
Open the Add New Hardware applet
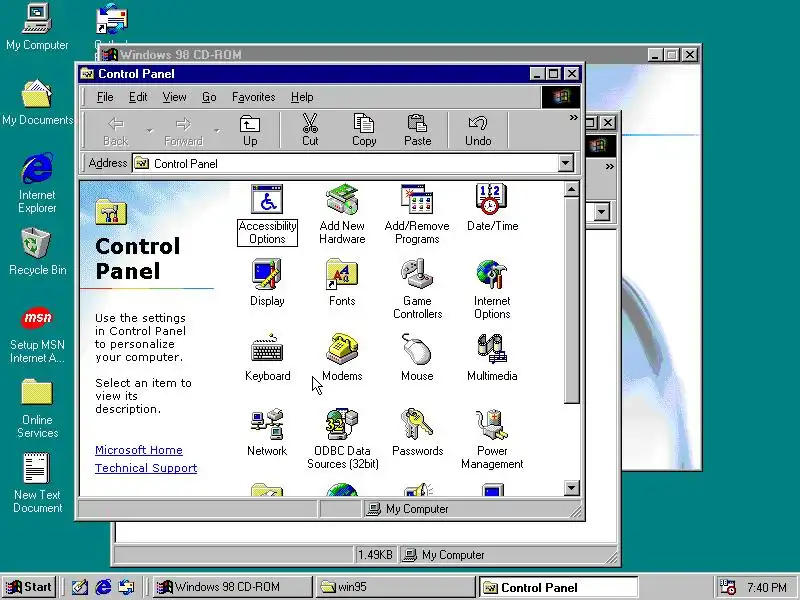click(342, 214)
